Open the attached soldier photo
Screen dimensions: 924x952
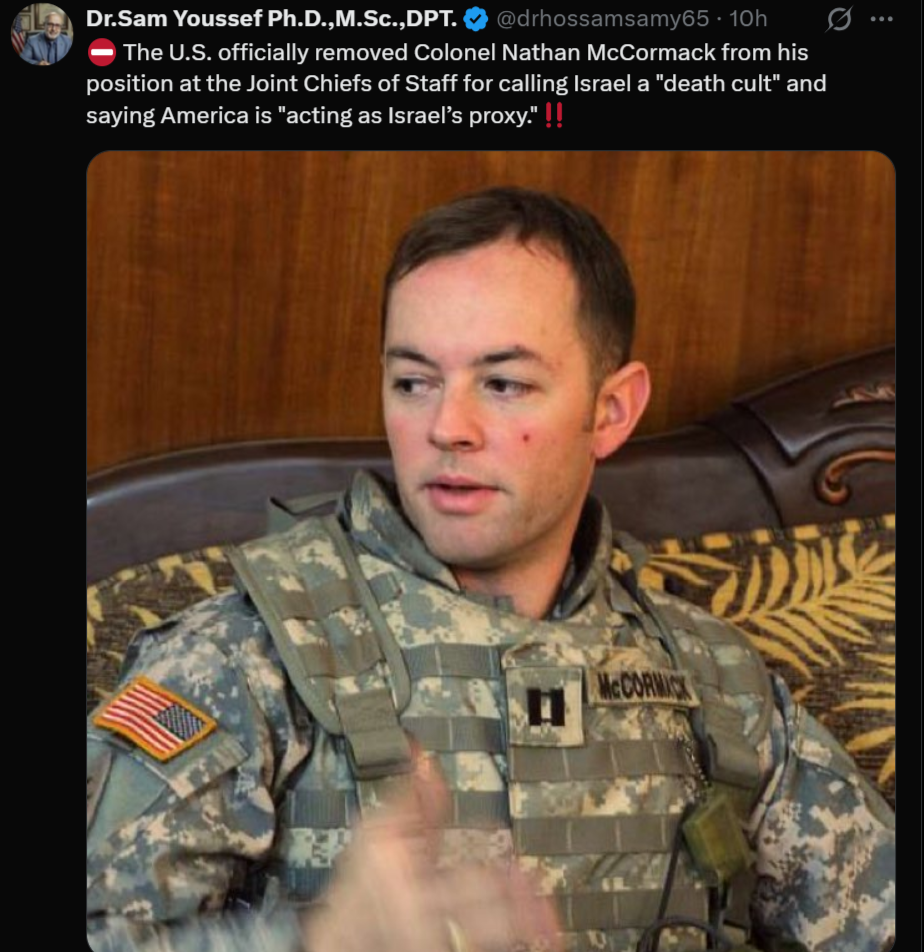tap(491, 551)
